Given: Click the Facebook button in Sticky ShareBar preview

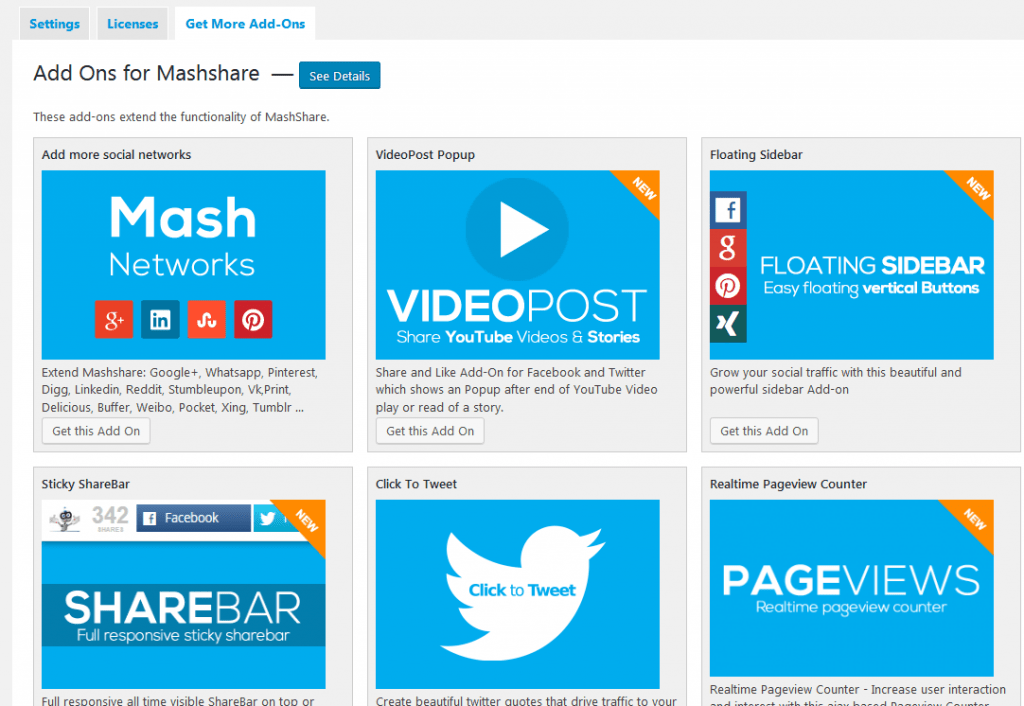Looking at the screenshot, I should 193,518.
